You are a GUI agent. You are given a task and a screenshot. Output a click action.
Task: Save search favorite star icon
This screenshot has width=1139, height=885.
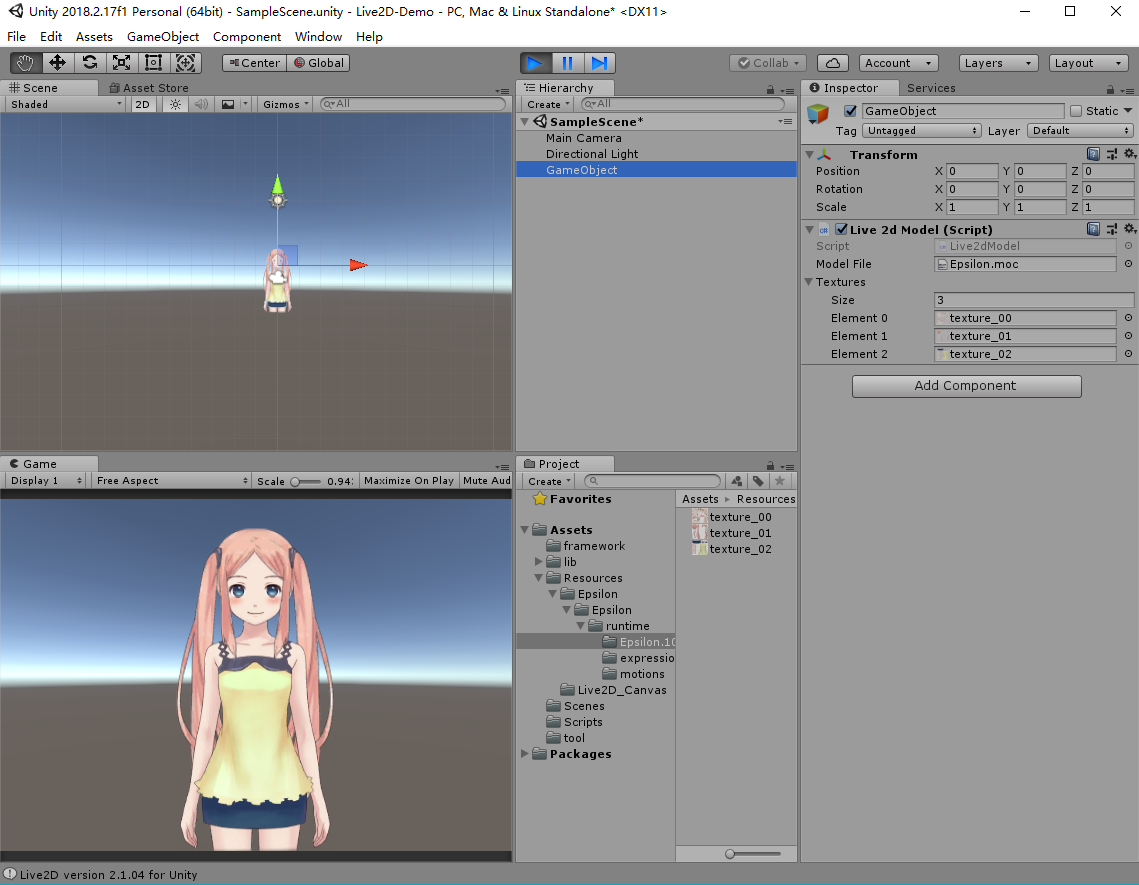(x=779, y=481)
